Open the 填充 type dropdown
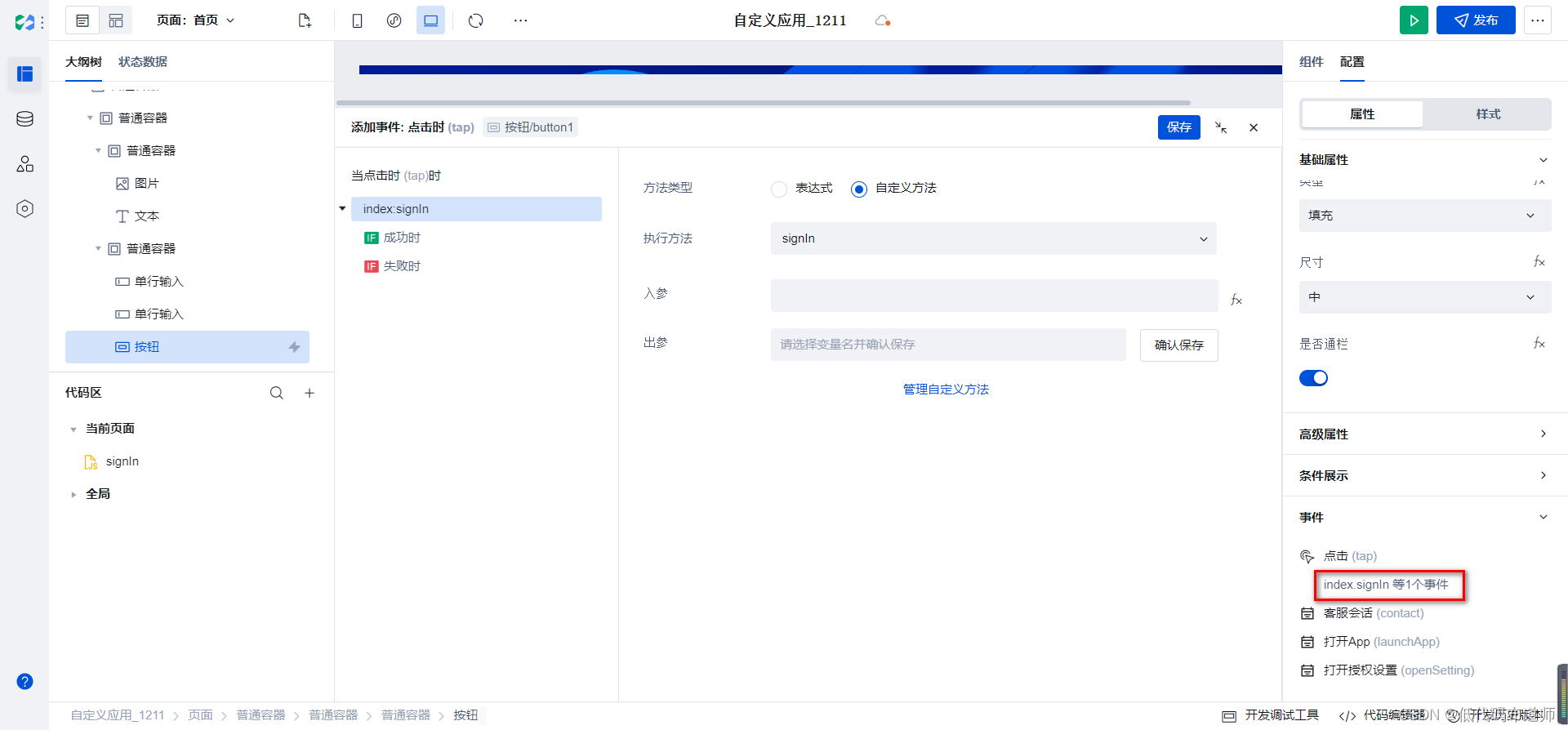1568x730 pixels. click(x=1425, y=216)
